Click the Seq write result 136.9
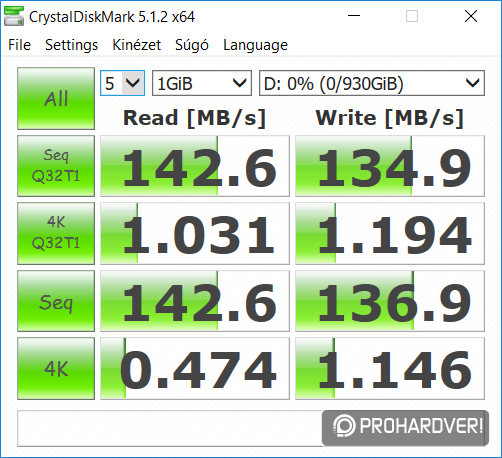 (x=390, y=301)
